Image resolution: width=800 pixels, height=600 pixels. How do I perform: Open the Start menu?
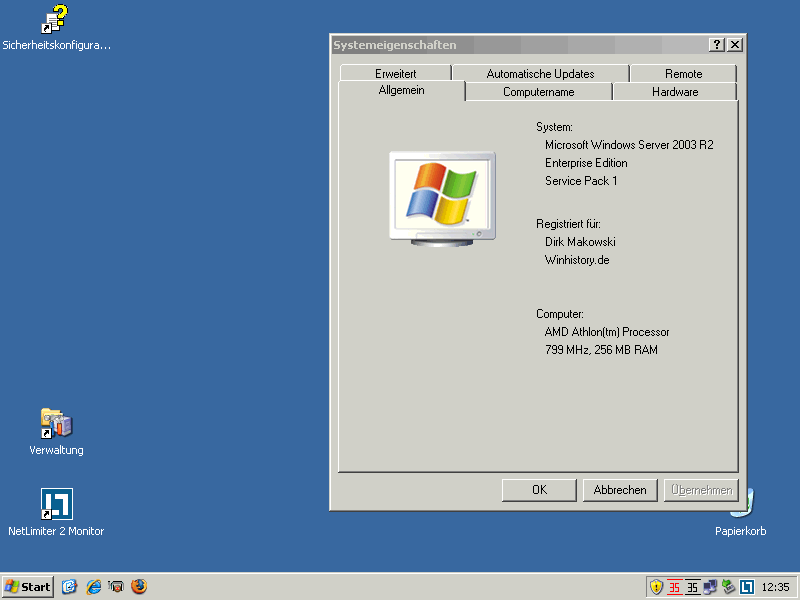(x=28, y=587)
